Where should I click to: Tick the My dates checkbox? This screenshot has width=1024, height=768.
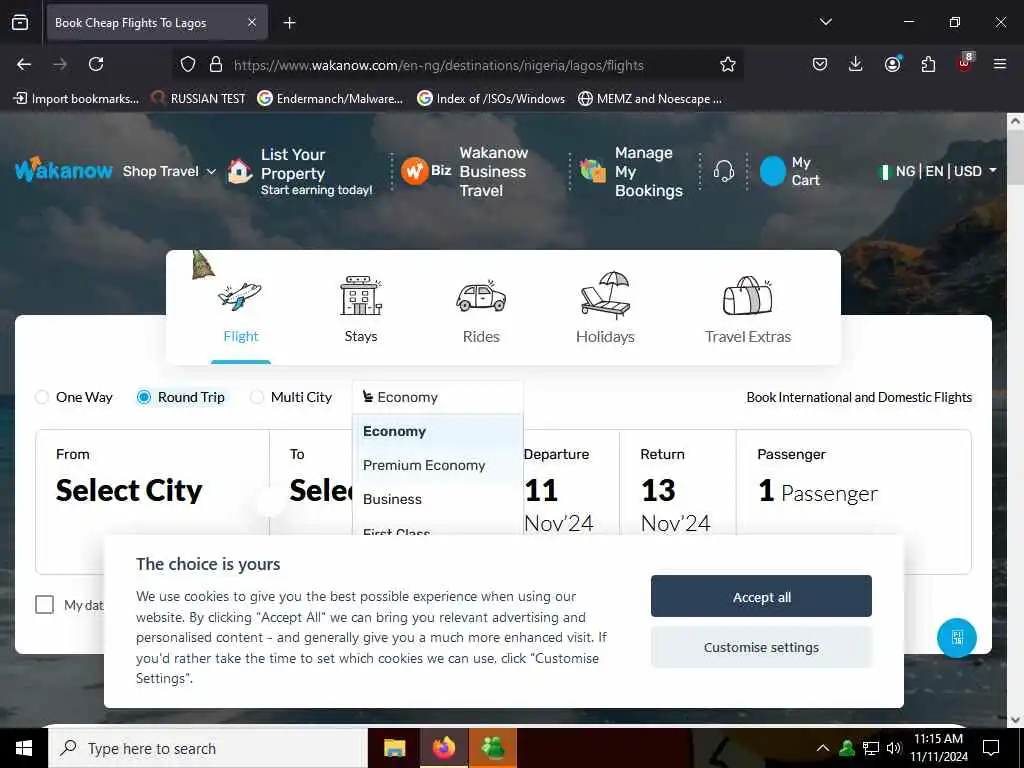44,605
